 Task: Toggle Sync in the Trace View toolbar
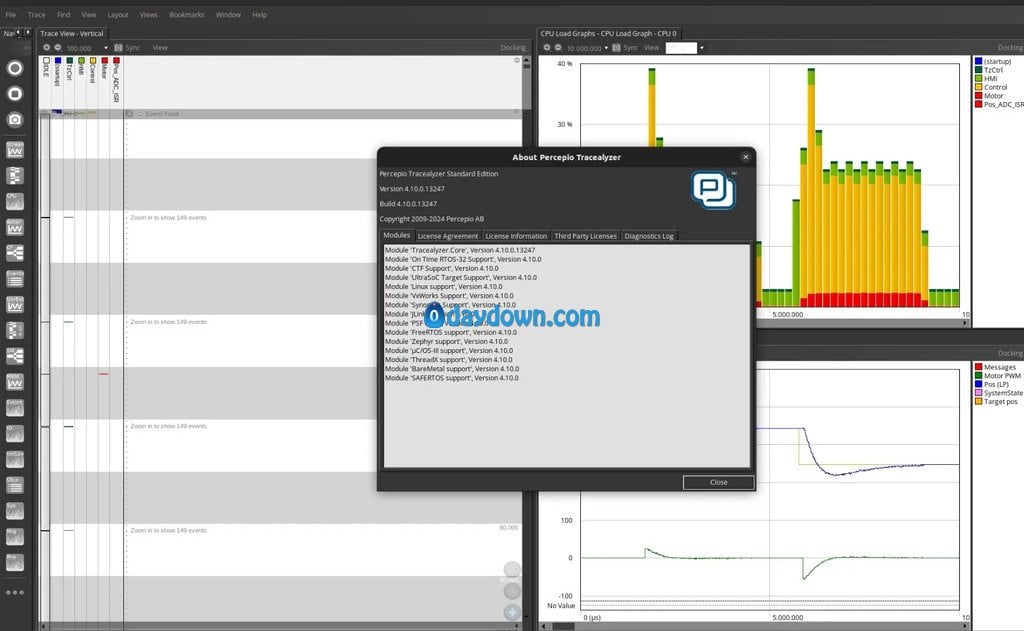coord(127,48)
